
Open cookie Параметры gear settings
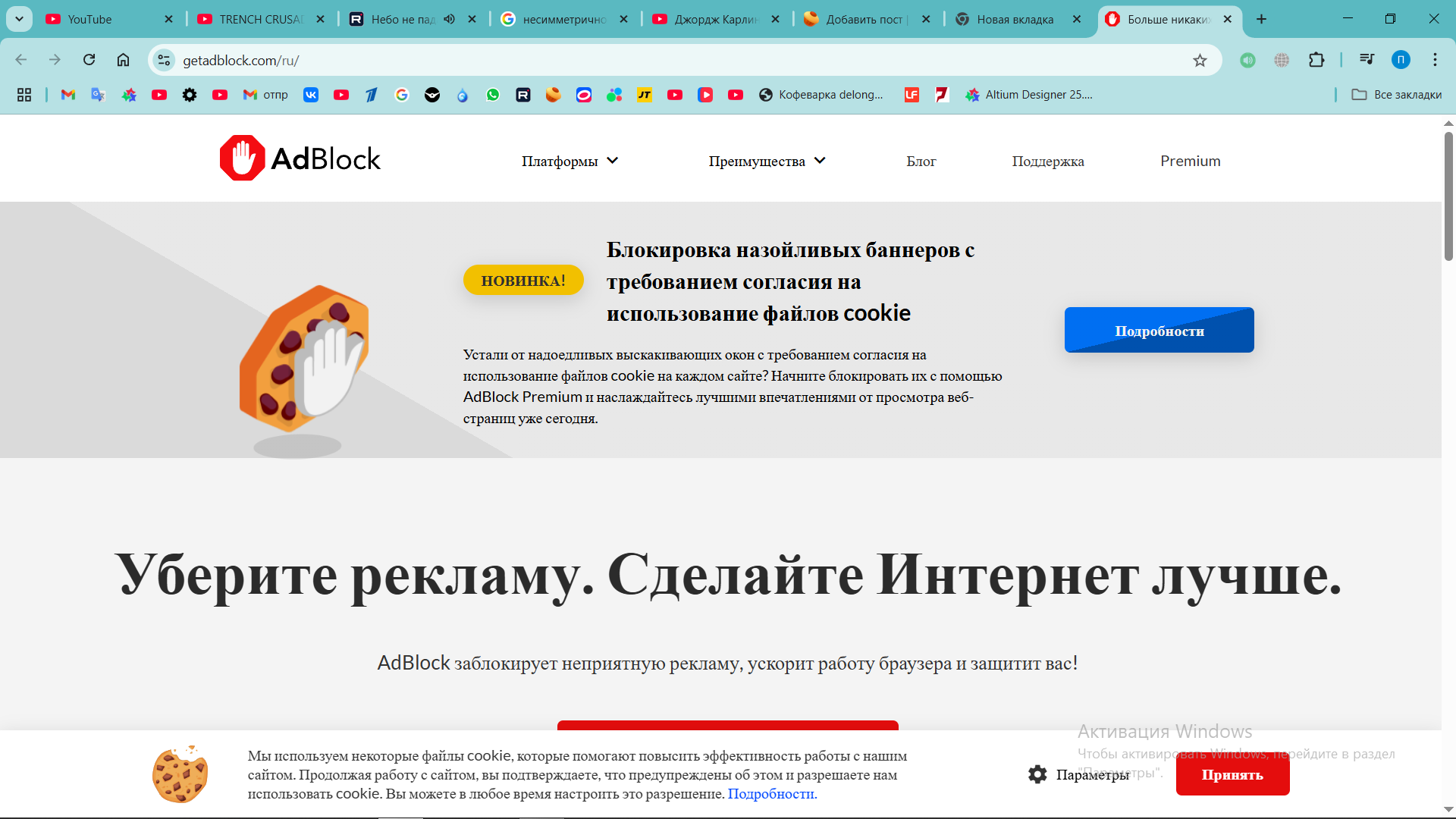[1078, 774]
